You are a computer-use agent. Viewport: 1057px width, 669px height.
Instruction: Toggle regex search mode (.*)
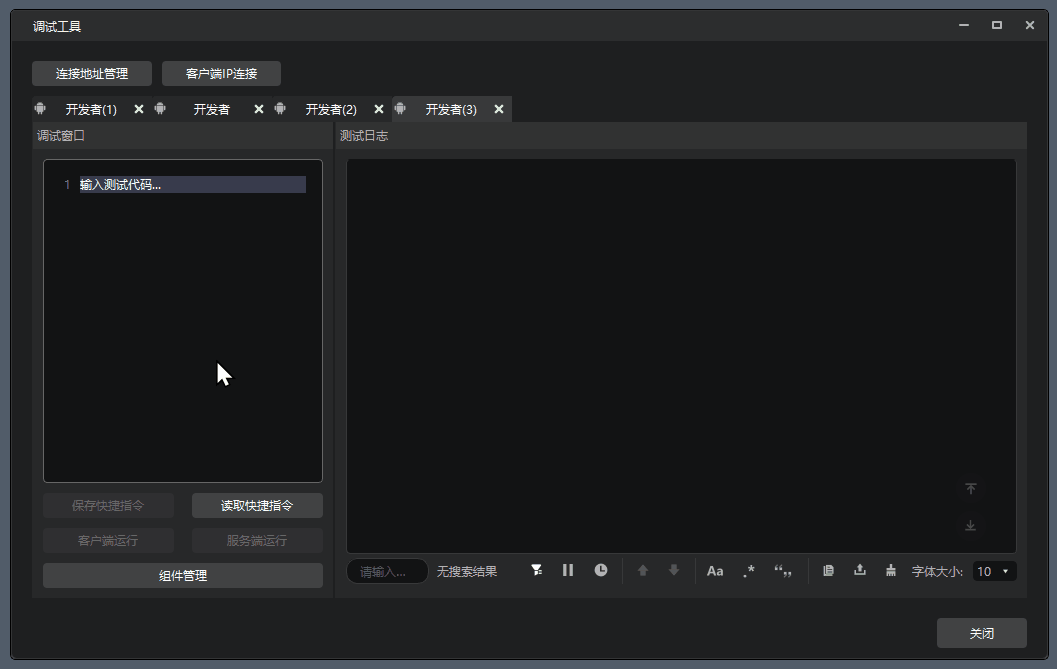tap(749, 571)
